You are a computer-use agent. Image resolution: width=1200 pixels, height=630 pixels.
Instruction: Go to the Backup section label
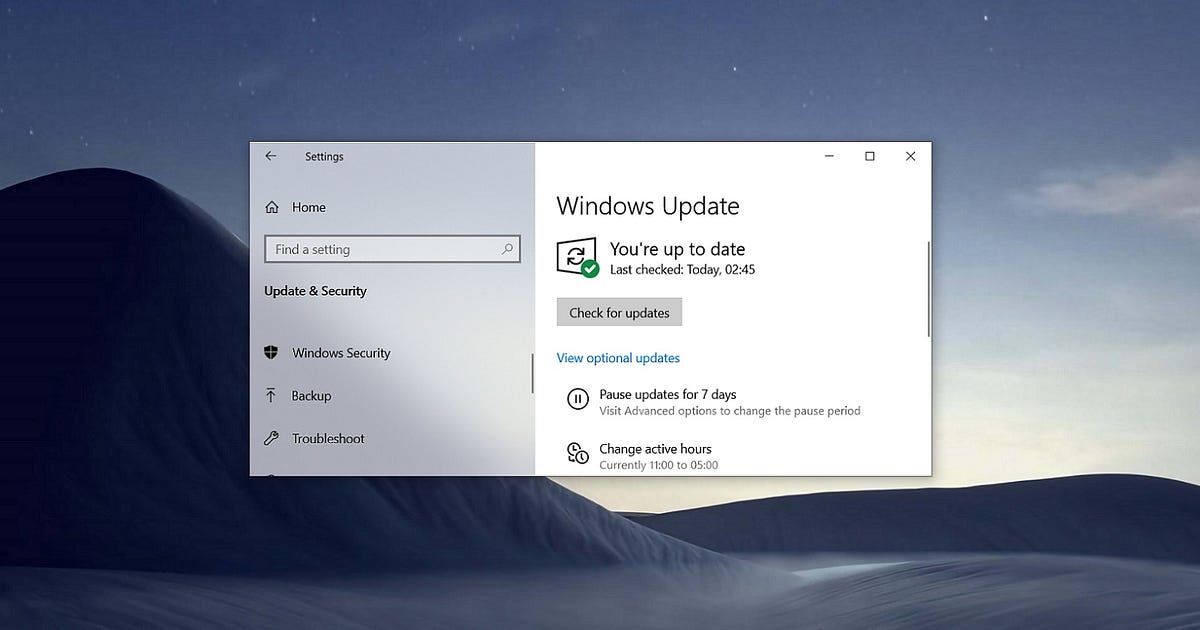(311, 396)
